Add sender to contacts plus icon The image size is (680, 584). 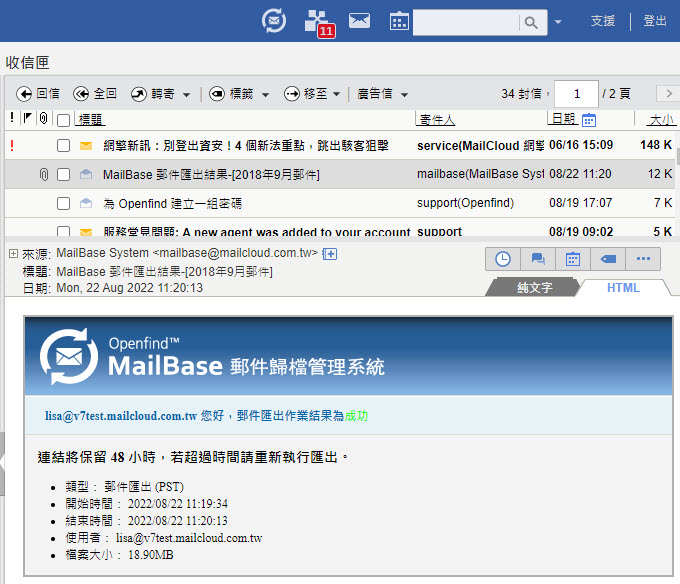[330, 254]
